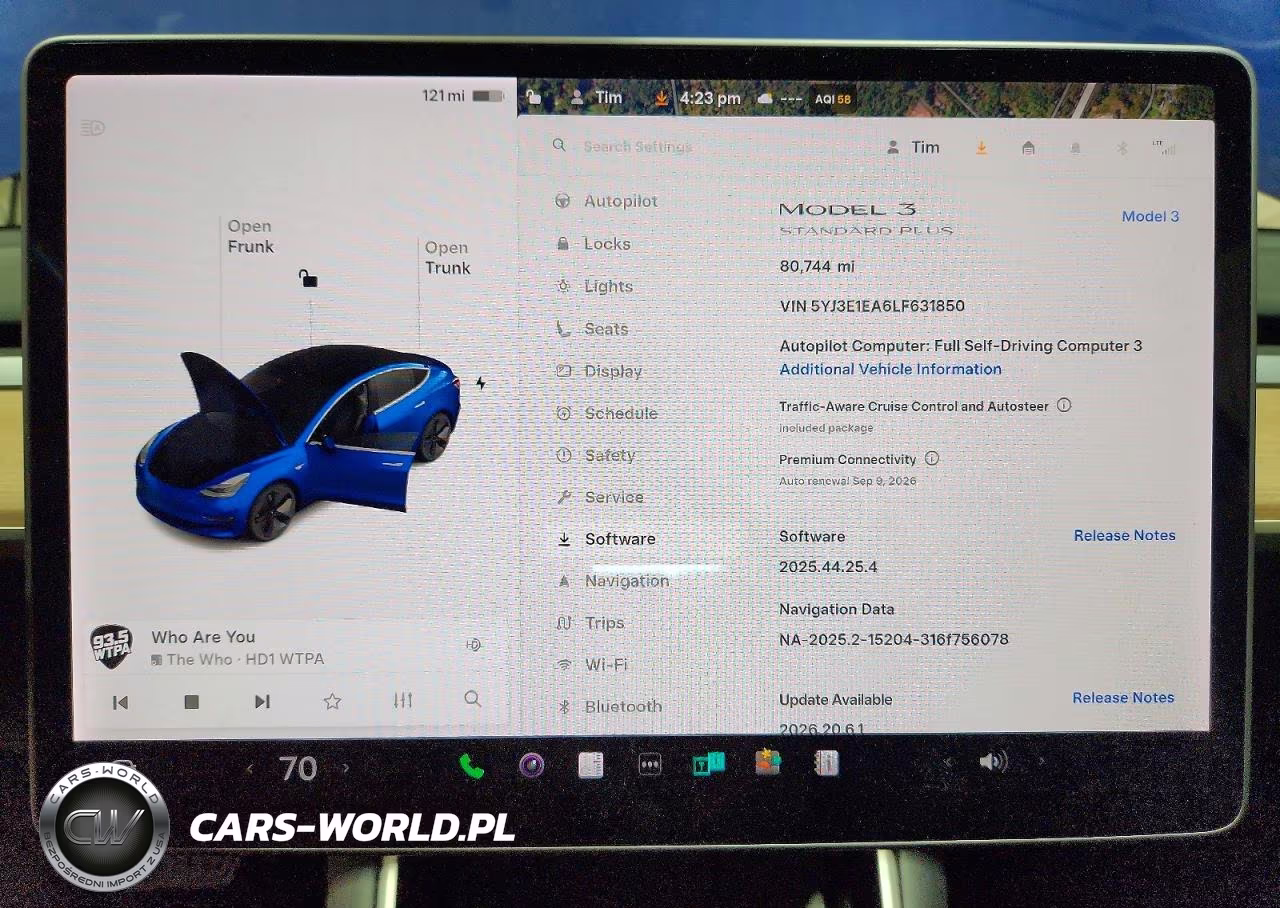Viewport: 1280px width, 908px height.
Task: Open the Trunk
Action: [x=447, y=258]
